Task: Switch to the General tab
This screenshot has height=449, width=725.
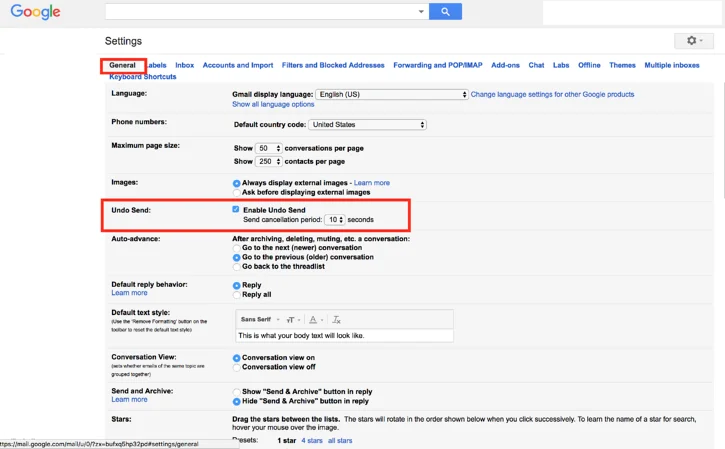Action: click(x=123, y=65)
